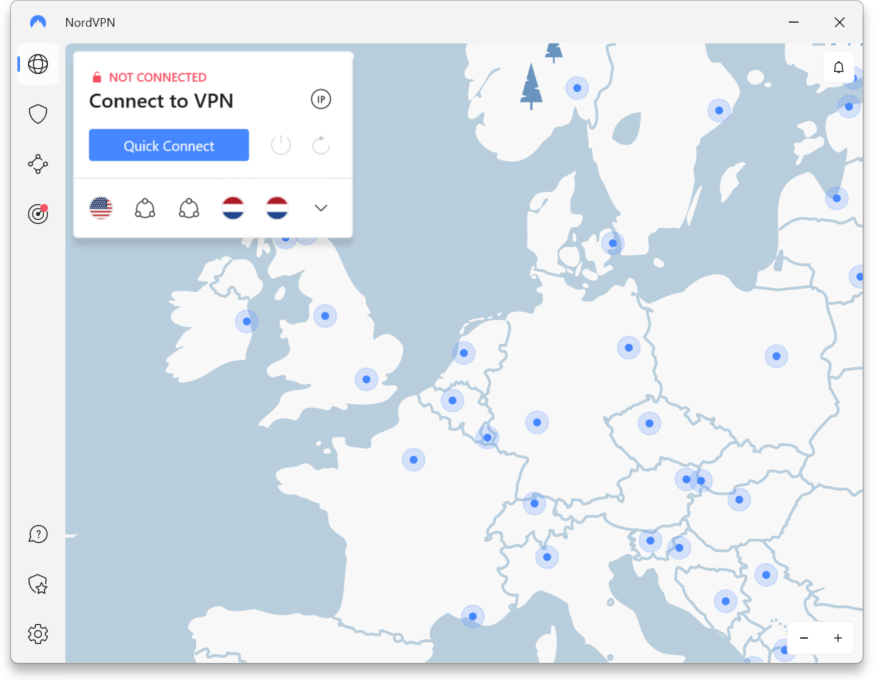Close the NordVPN window
The height and width of the screenshot is (680, 874).
point(839,22)
